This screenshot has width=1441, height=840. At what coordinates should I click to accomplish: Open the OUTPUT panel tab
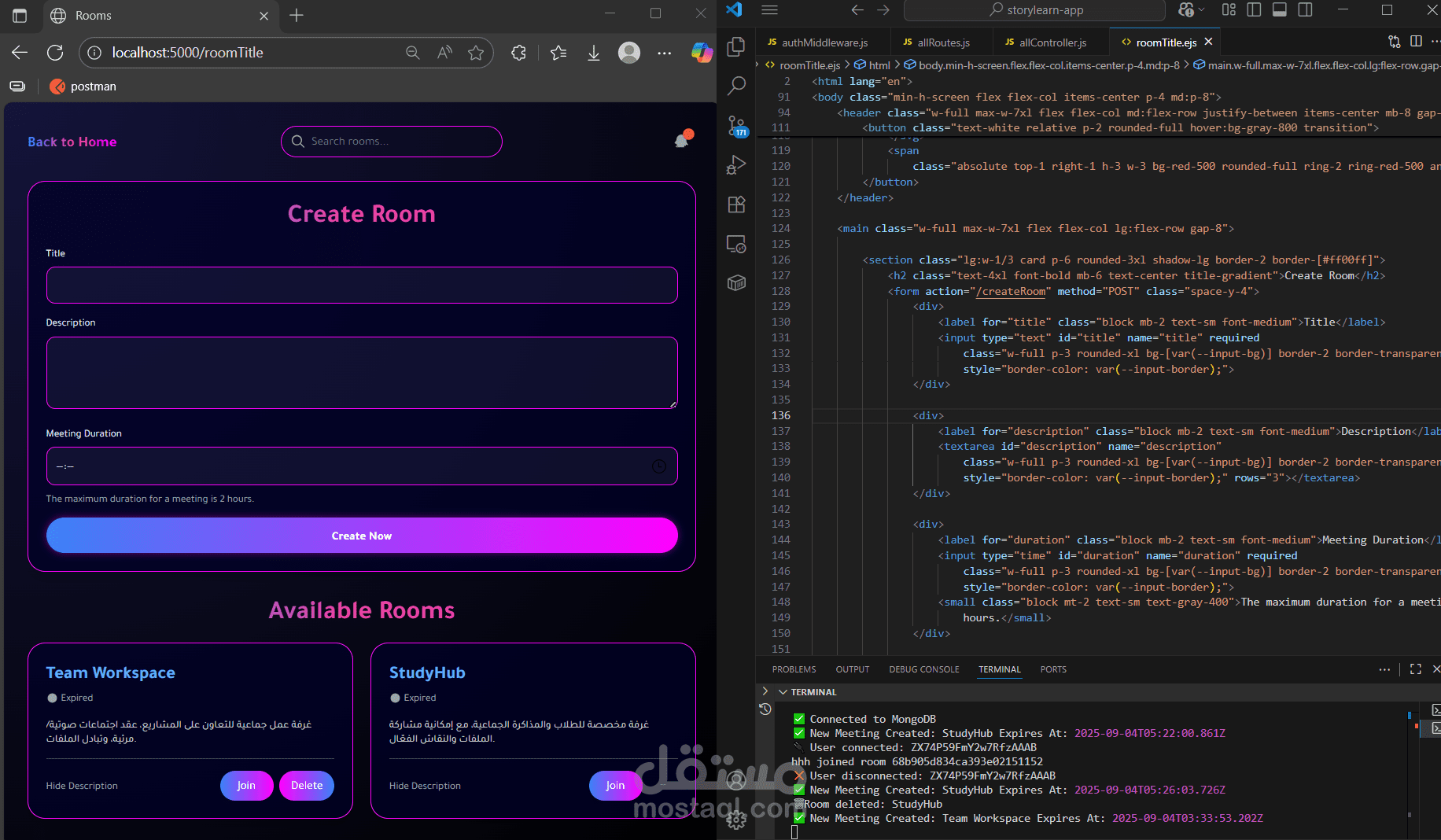click(853, 669)
